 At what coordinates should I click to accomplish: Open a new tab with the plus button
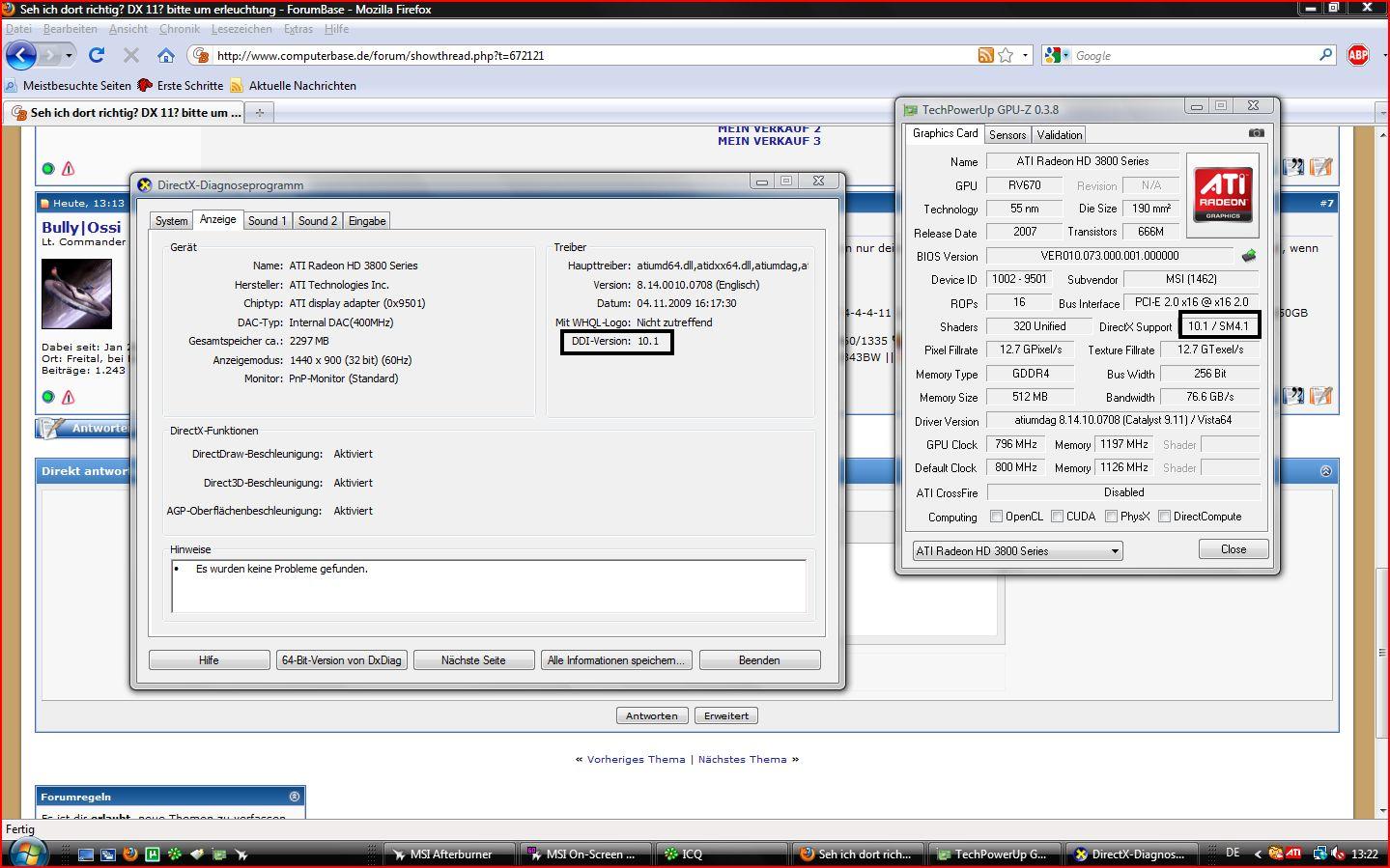[259, 113]
